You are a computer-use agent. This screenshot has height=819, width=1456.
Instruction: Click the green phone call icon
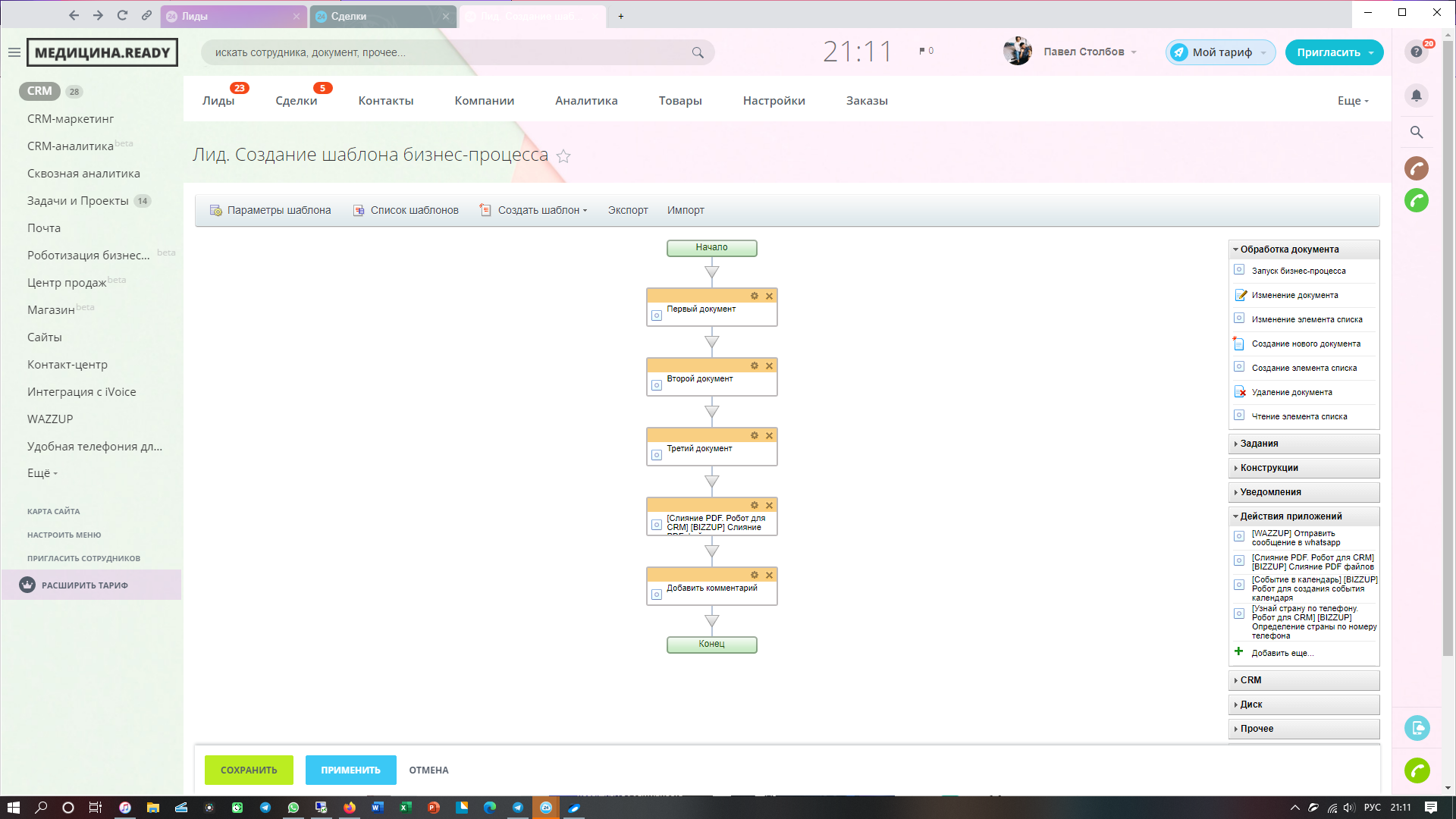(x=1416, y=201)
